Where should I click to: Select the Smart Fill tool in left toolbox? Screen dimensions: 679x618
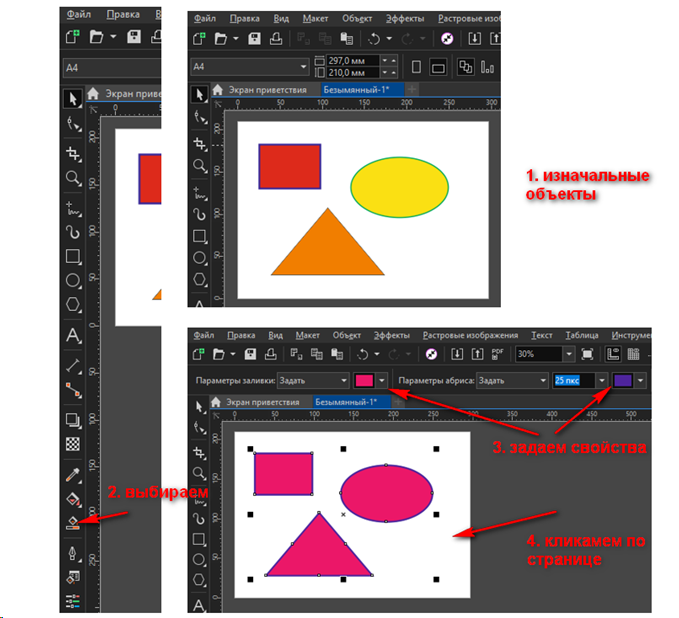click(73, 523)
